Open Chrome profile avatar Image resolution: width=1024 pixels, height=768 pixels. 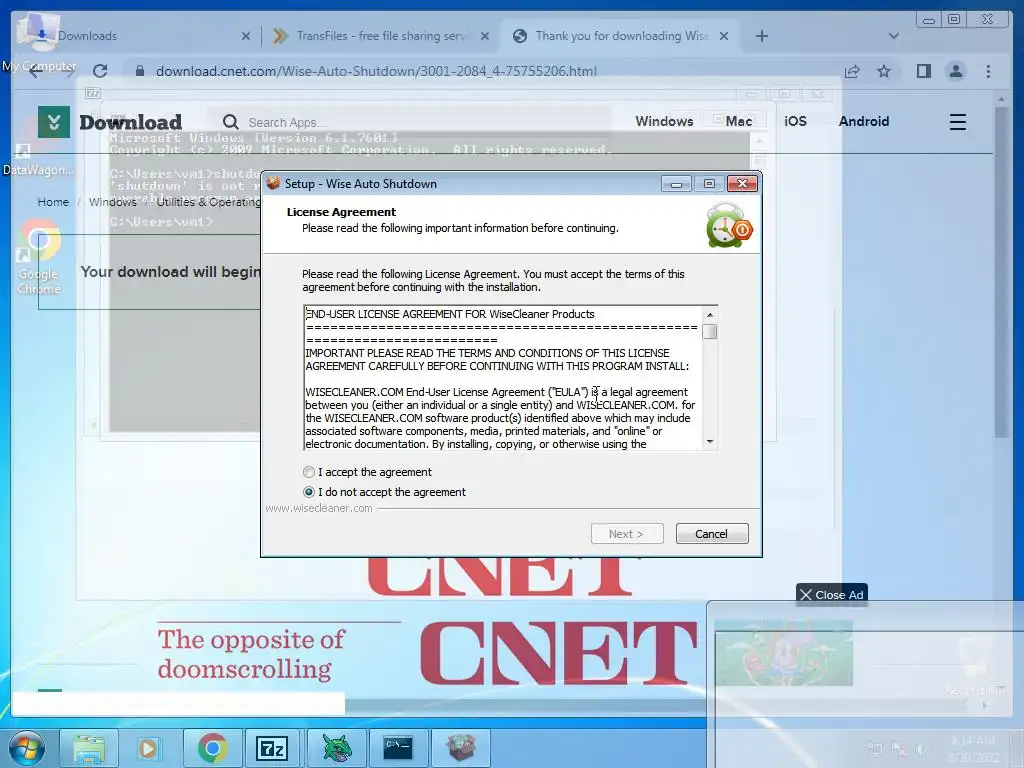[x=955, y=71]
